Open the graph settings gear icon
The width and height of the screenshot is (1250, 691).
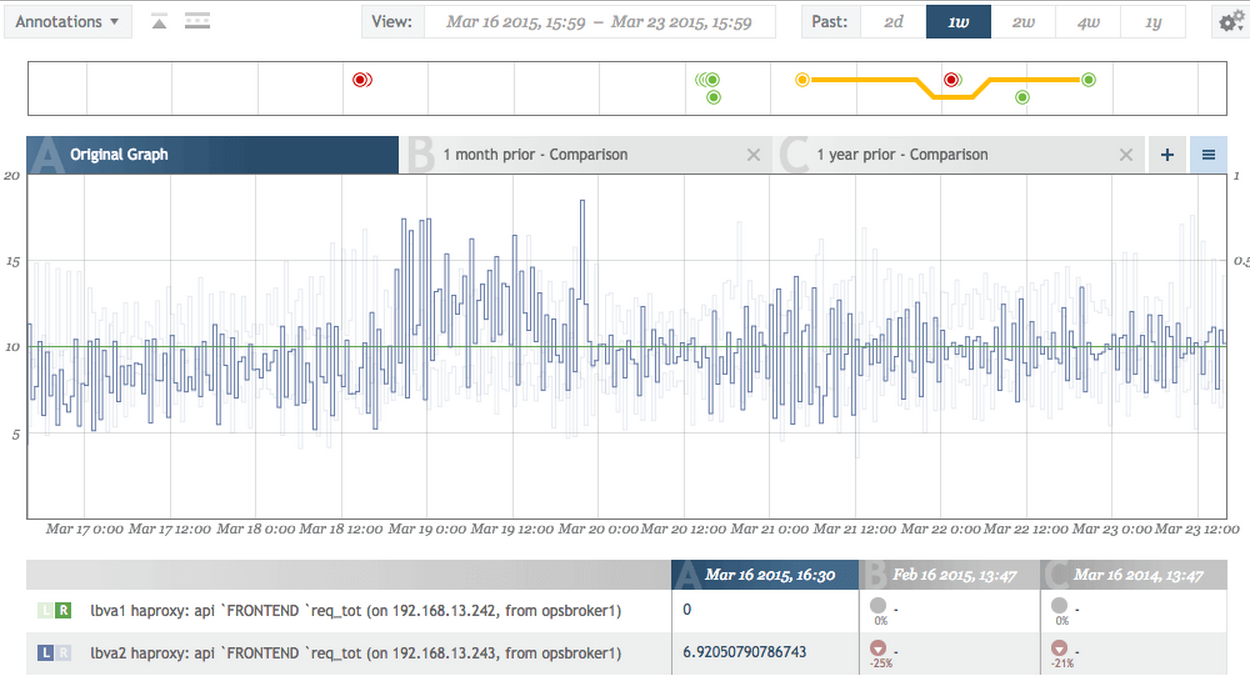(x=1230, y=20)
